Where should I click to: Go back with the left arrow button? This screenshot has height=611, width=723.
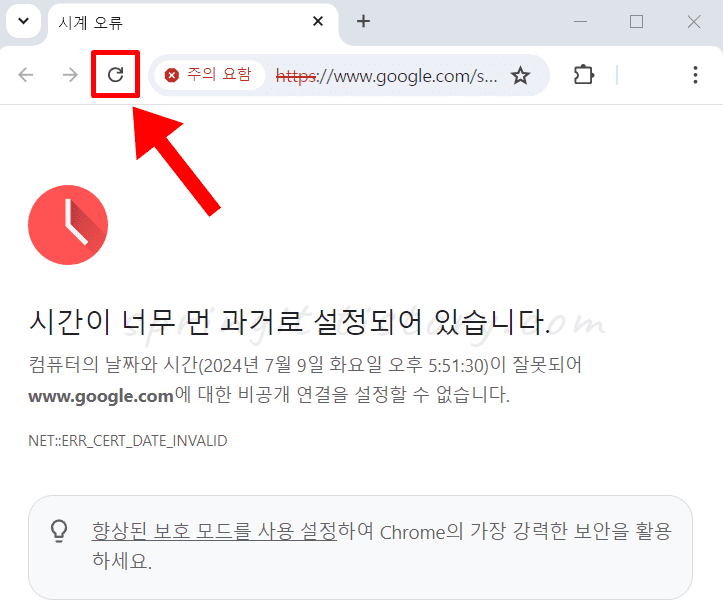tap(26, 74)
